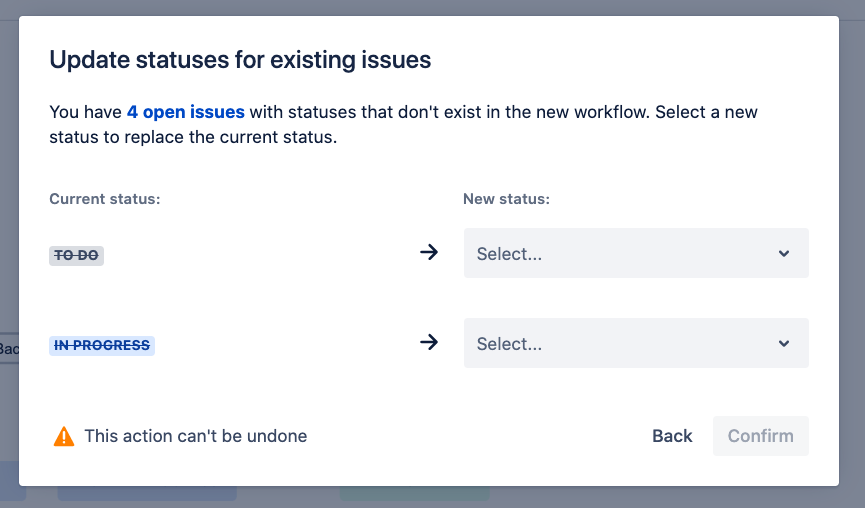Open the '4 open issues' link
The width and height of the screenshot is (865, 508).
tap(185, 112)
